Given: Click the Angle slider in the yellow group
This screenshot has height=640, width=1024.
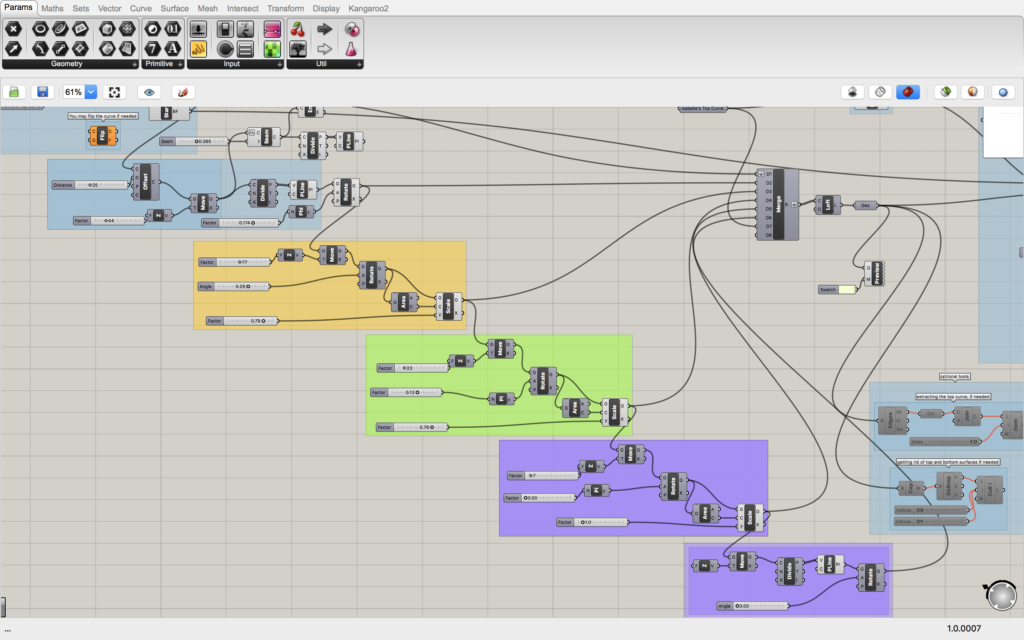Looking at the screenshot, I should [234, 286].
